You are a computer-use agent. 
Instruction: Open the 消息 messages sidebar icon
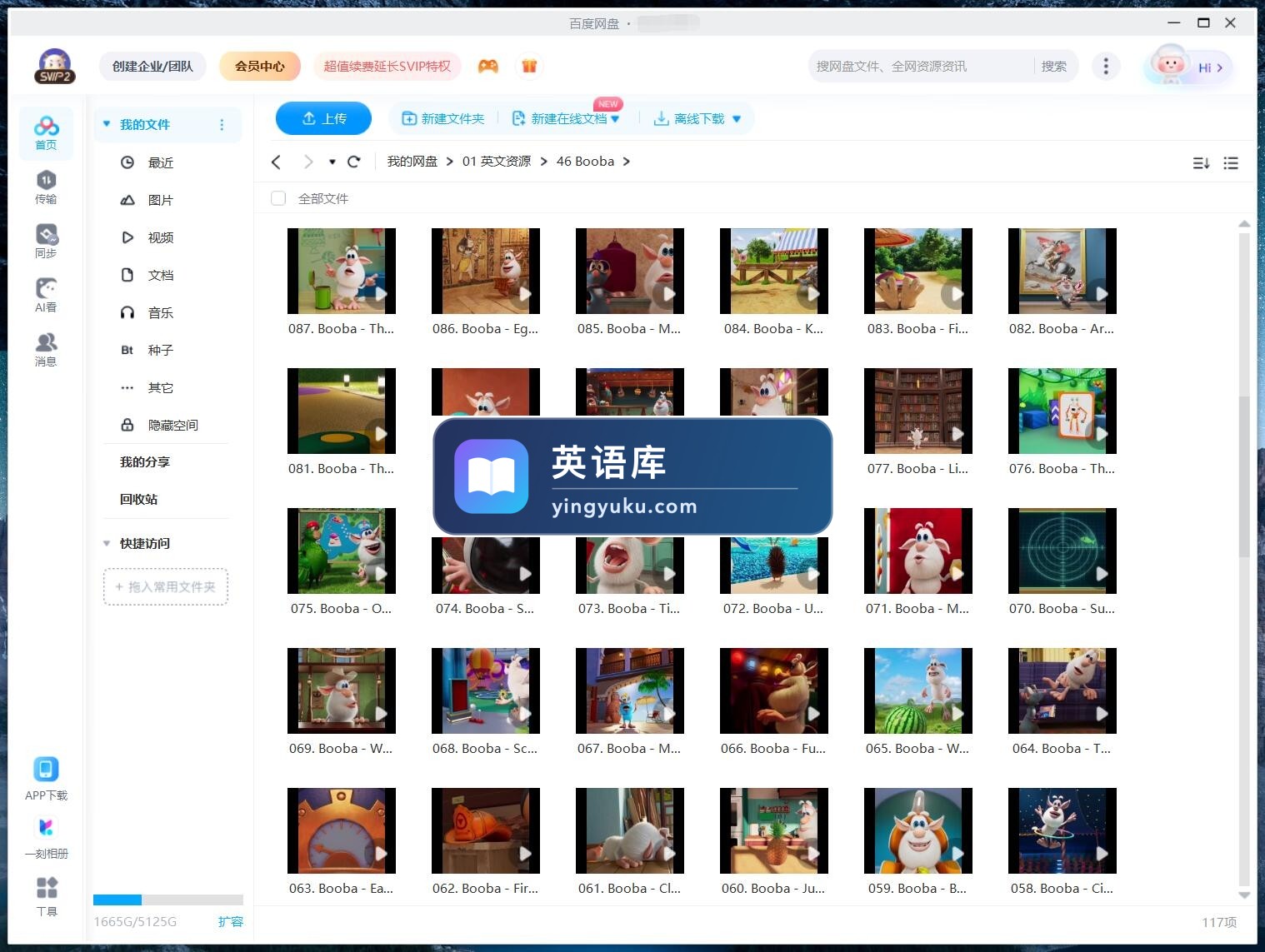[46, 349]
